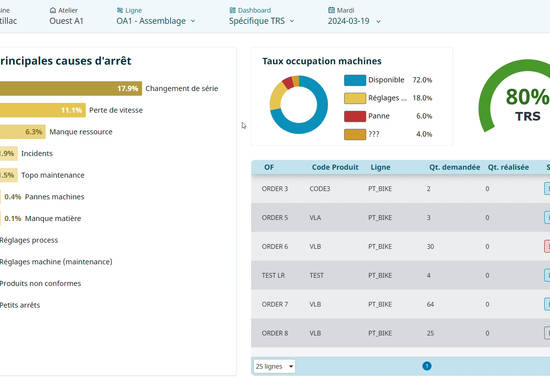Screen dimensions: 550x390
Task: Click the yellow Réglages legend swatch
Action: click(x=355, y=98)
